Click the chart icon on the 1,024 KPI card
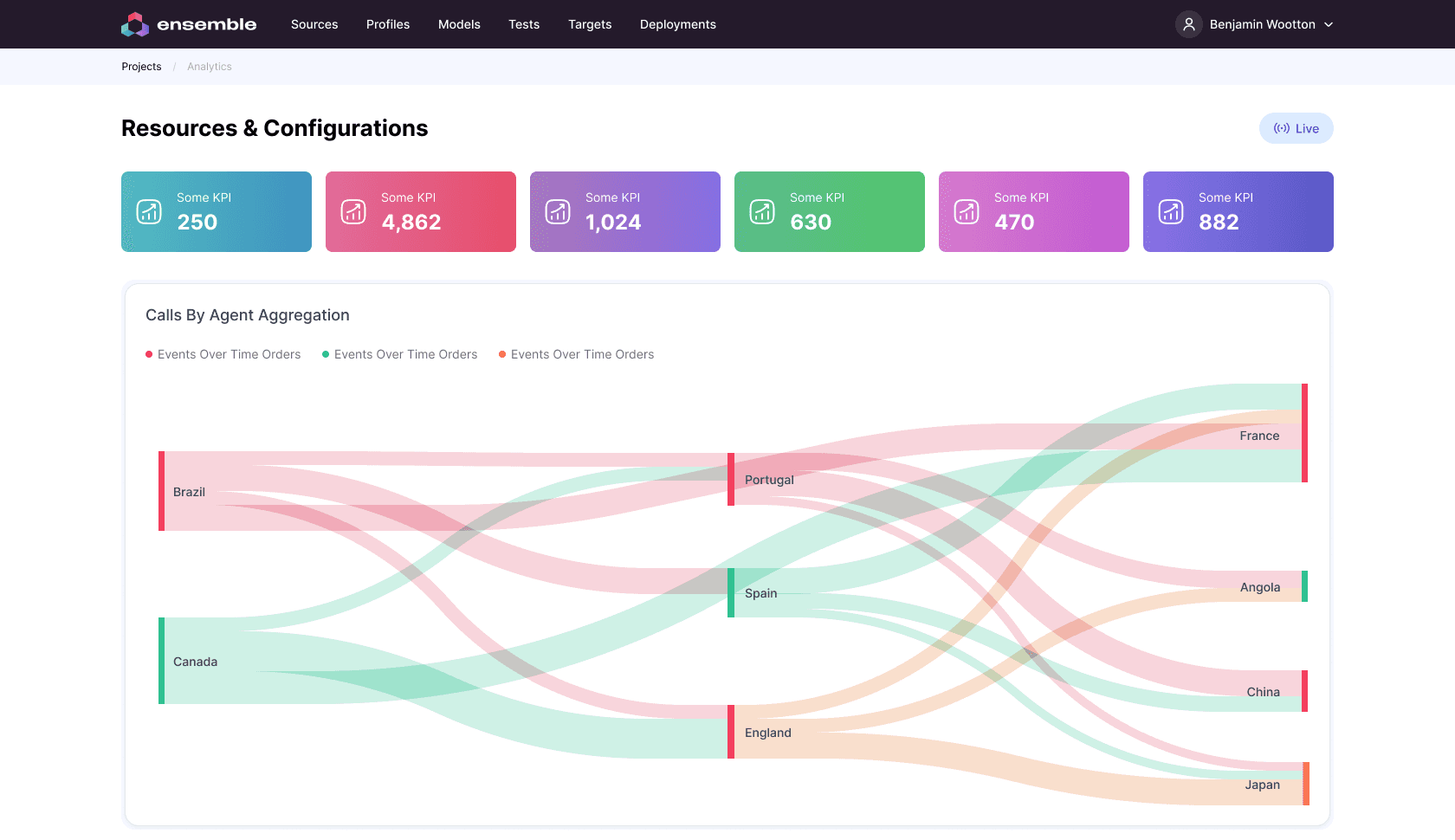Viewport: 1455px width, 840px height. [558, 211]
